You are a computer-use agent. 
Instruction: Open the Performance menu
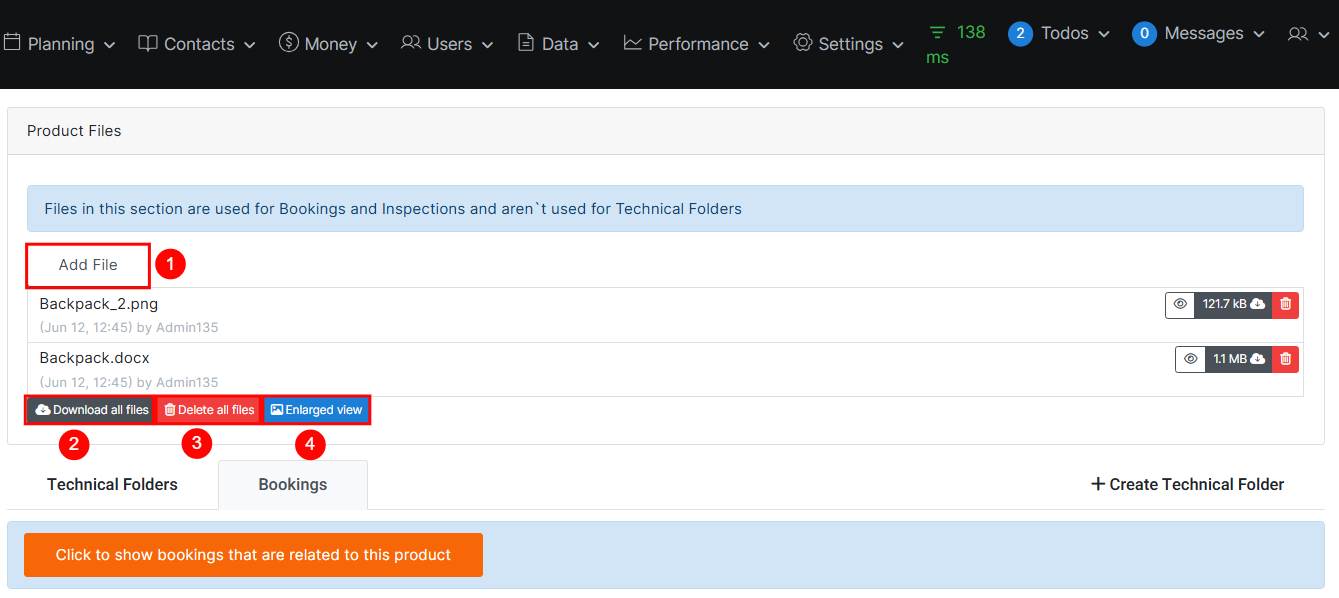[696, 44]
